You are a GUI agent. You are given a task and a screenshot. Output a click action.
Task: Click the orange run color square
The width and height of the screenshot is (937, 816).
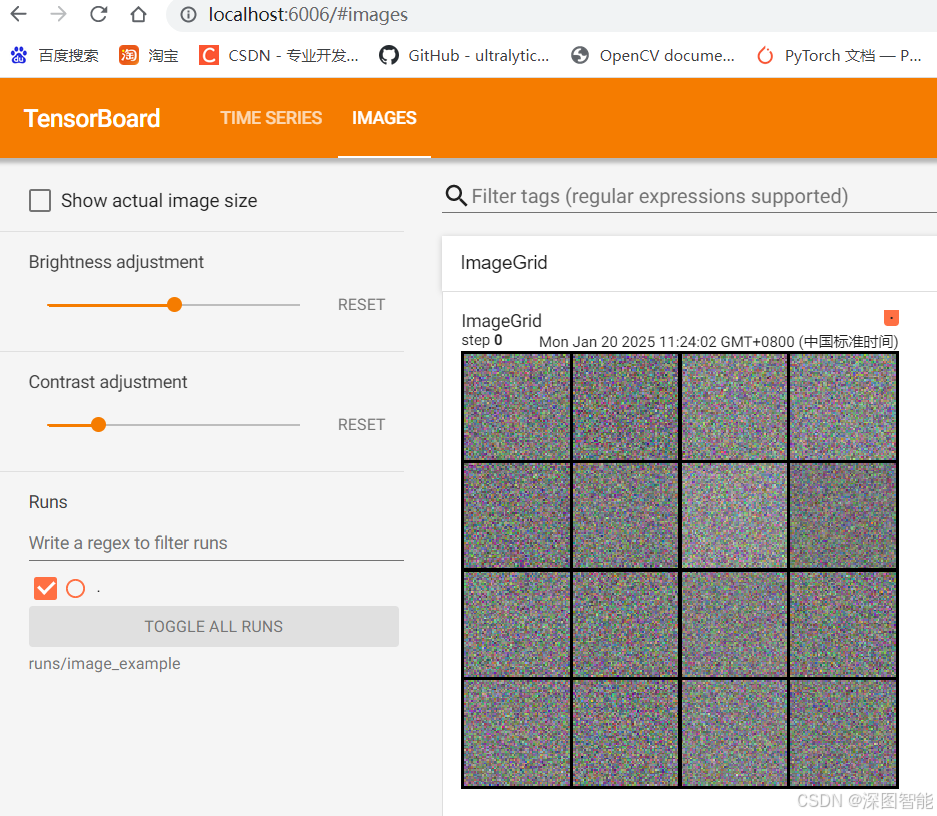(x=891, y=318)
